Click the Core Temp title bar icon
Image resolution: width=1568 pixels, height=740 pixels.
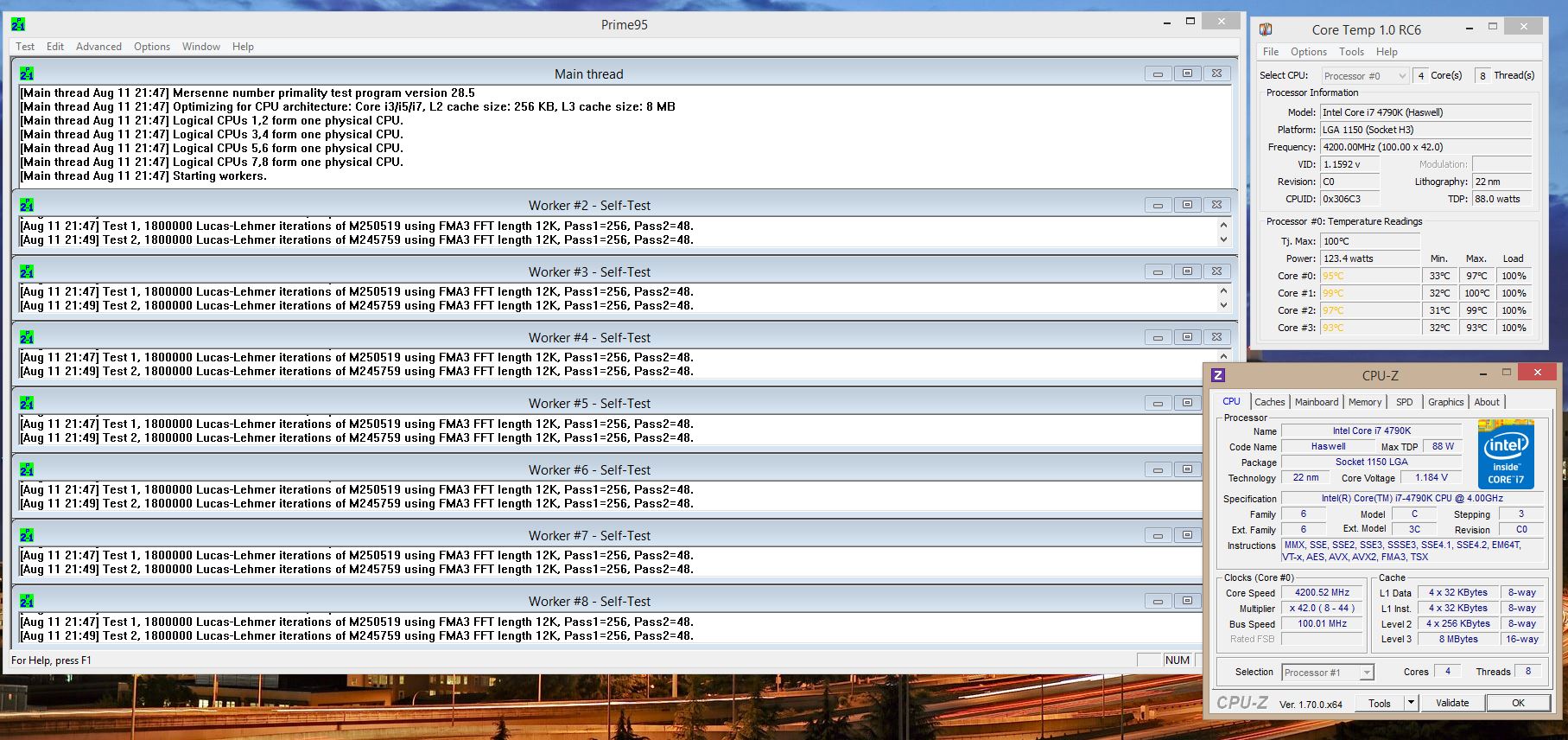pos(1266,29)
